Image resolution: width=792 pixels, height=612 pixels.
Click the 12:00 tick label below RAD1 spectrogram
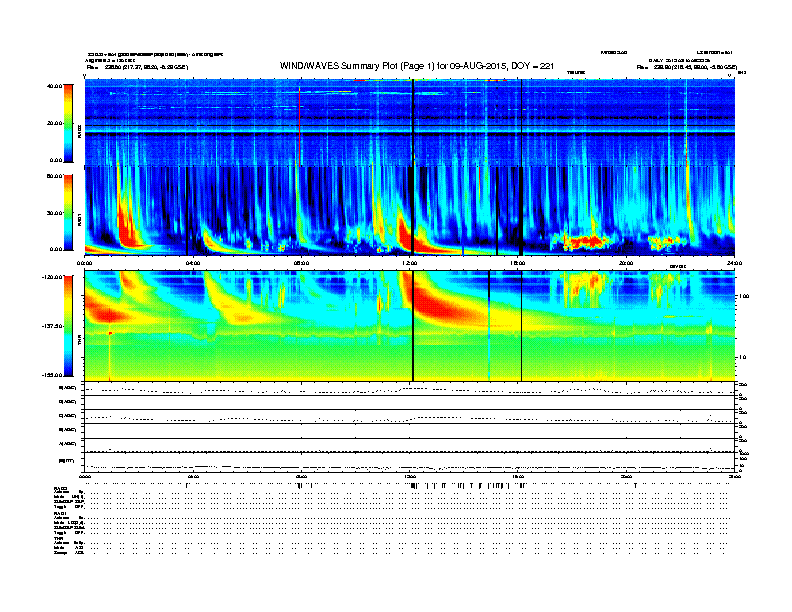point(410,263)
